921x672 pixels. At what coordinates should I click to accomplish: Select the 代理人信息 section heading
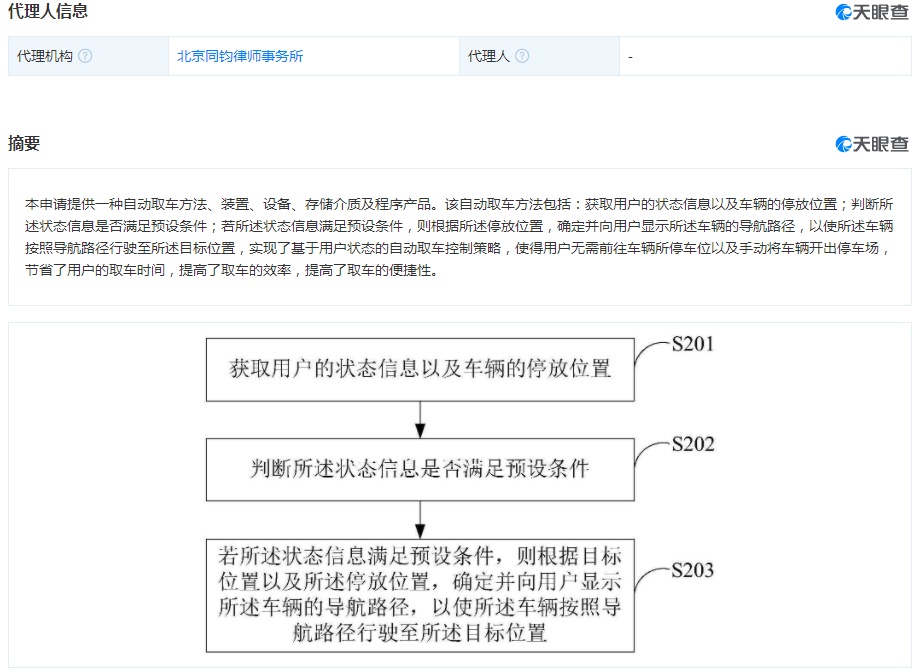(x=48, y=11)
